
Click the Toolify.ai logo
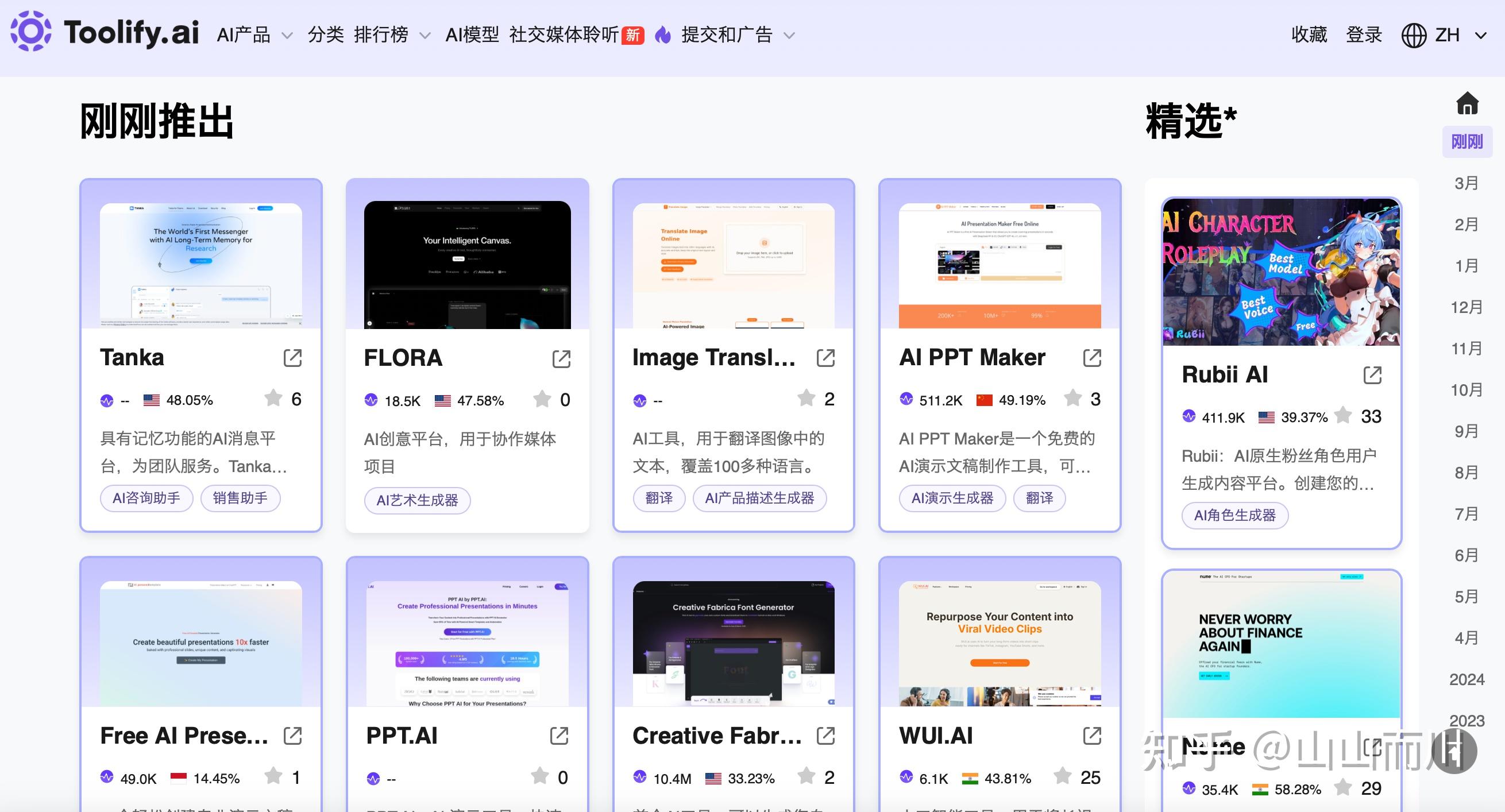point(105,32)
